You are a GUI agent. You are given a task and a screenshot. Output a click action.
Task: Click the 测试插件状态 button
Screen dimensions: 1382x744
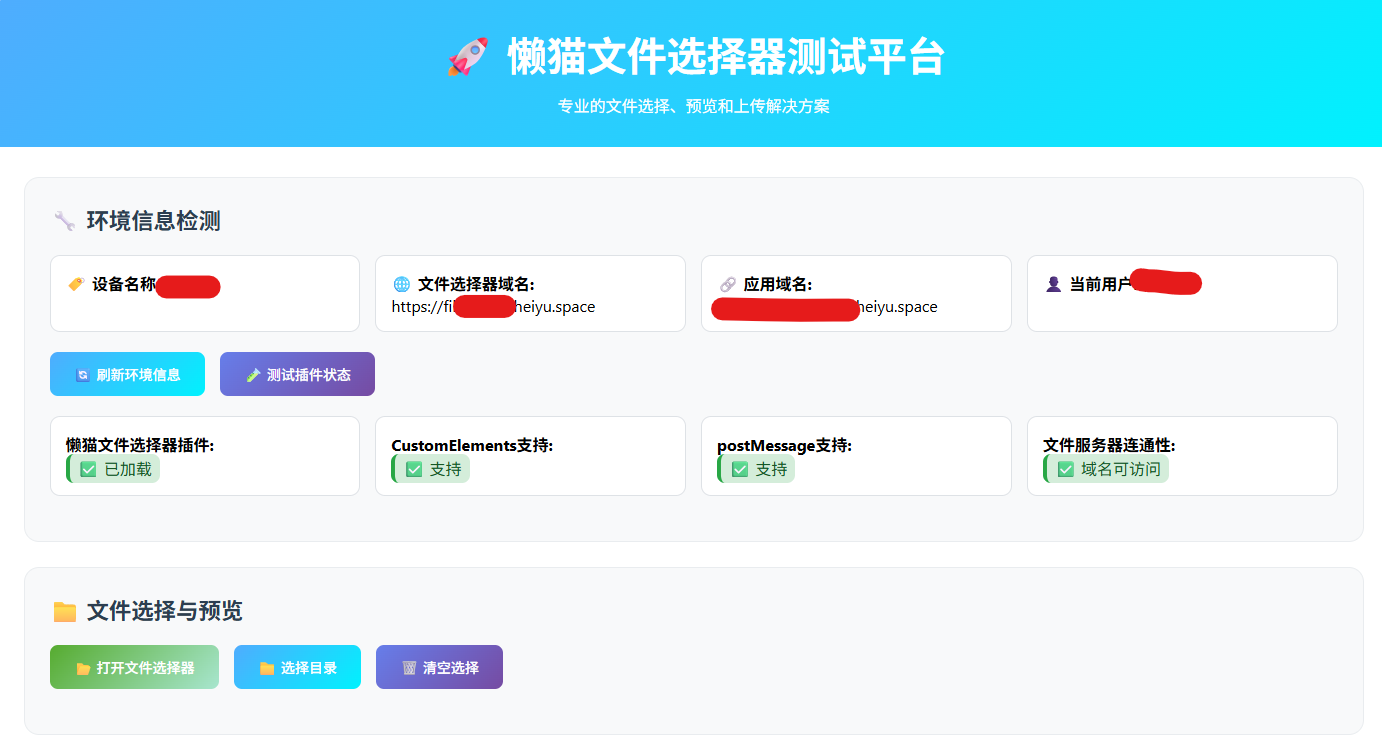pos(297,374)
